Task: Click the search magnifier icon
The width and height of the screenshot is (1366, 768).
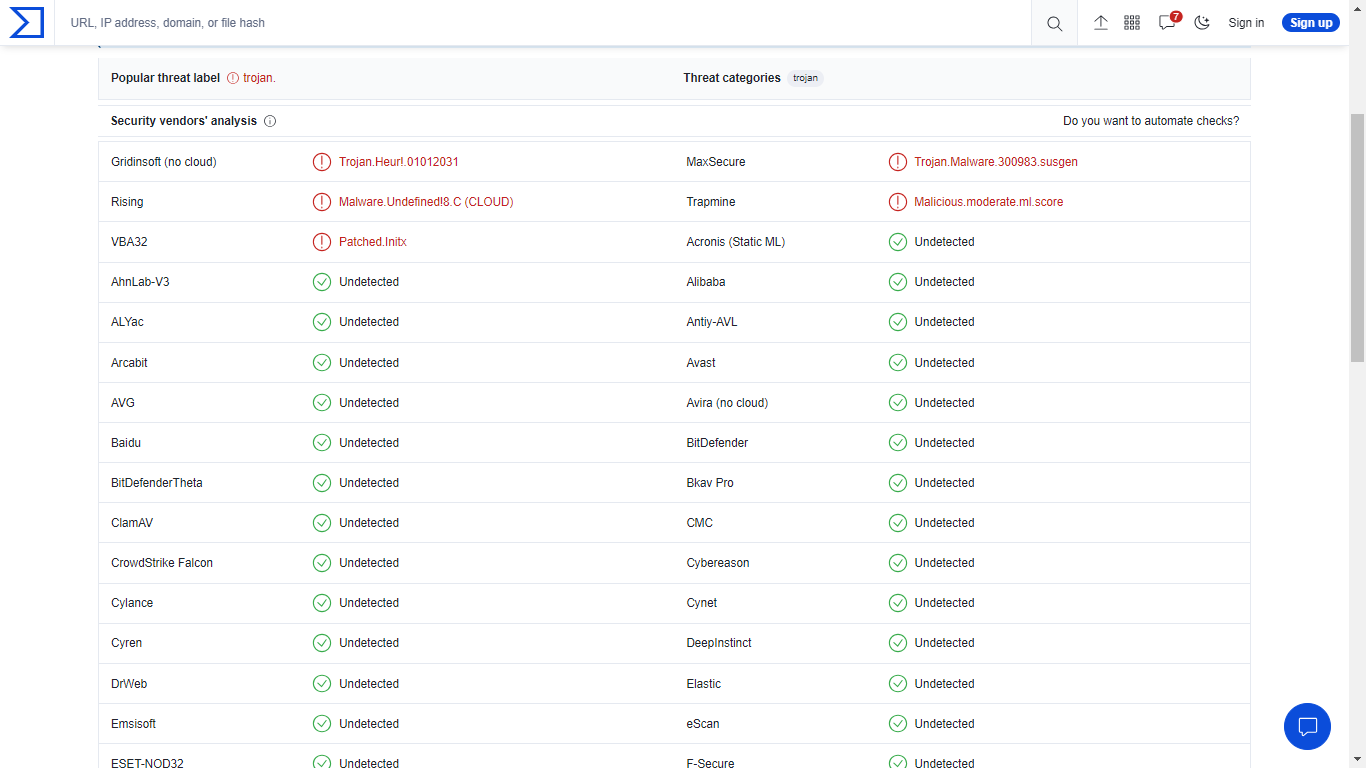Action: pyautogui.click(x=1054, y=23)
